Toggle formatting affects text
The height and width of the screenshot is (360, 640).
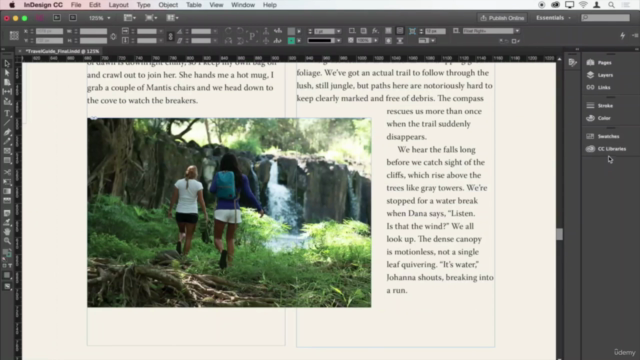tap(10, 266)
